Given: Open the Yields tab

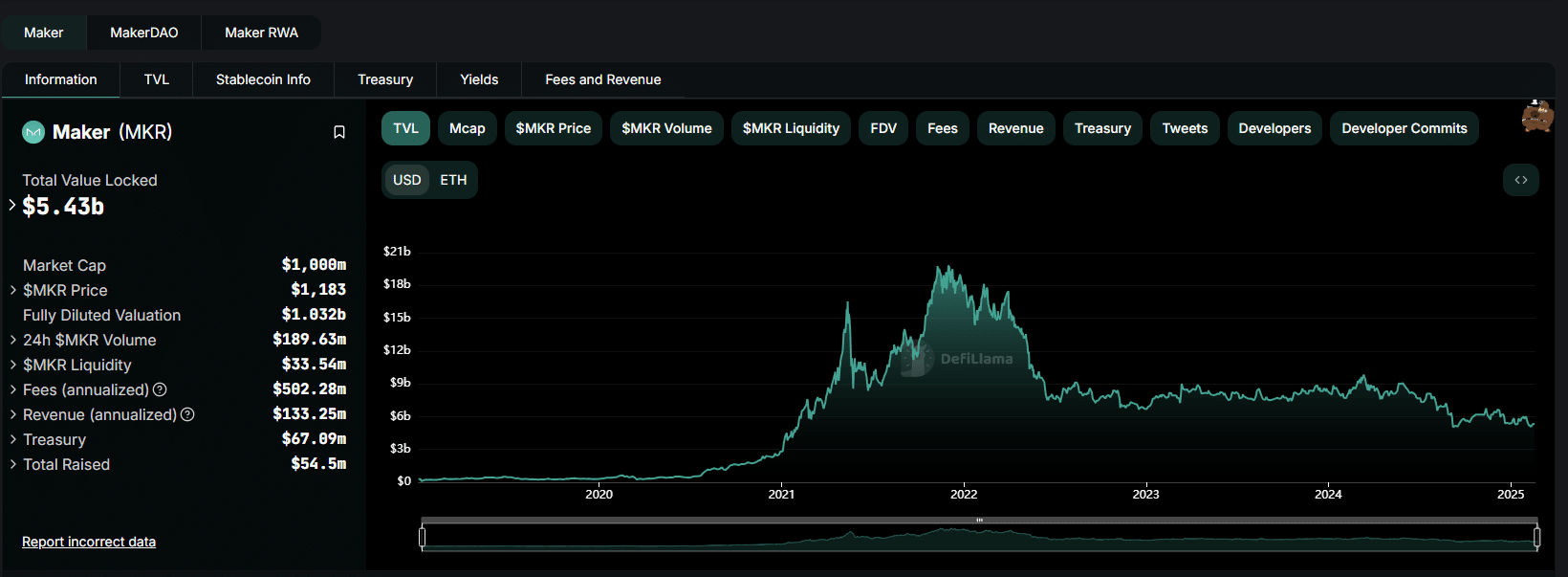Looking at the screenshot, I should pyautogui.click(x=479, y=79).
